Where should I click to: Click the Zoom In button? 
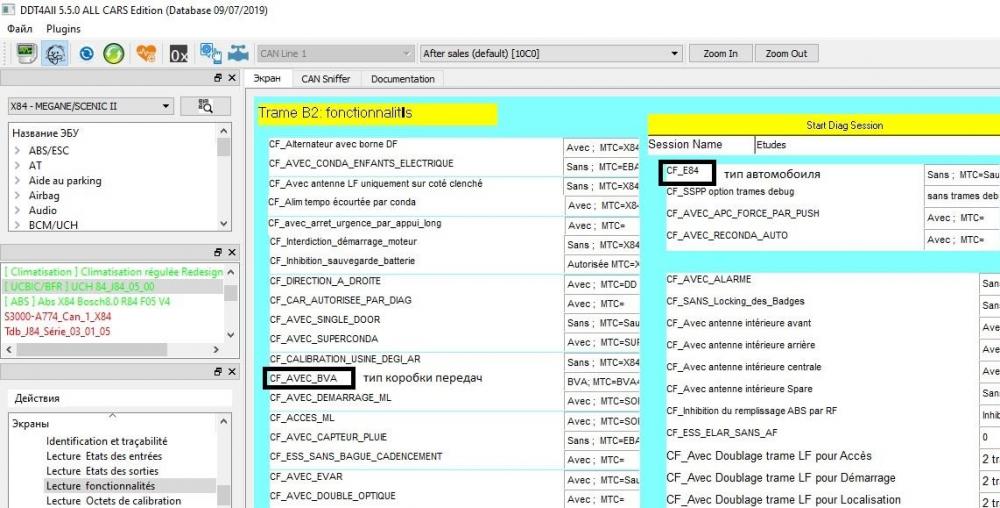pyautogui.click(x=721, y=54)
